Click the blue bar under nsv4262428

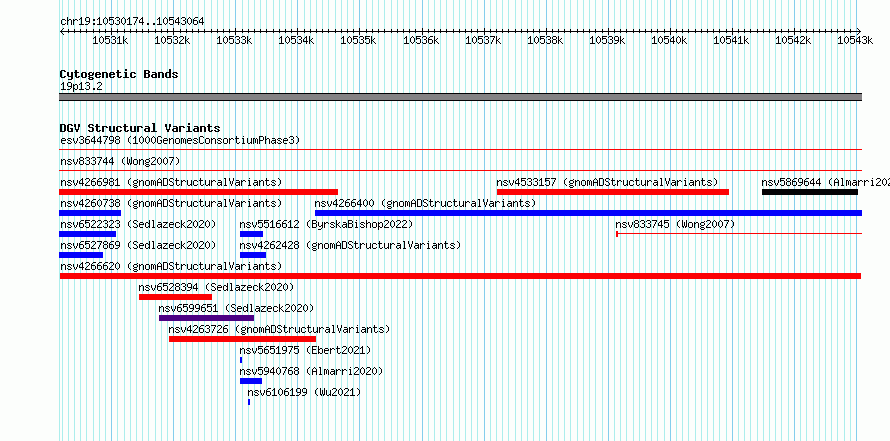point(253,255)
